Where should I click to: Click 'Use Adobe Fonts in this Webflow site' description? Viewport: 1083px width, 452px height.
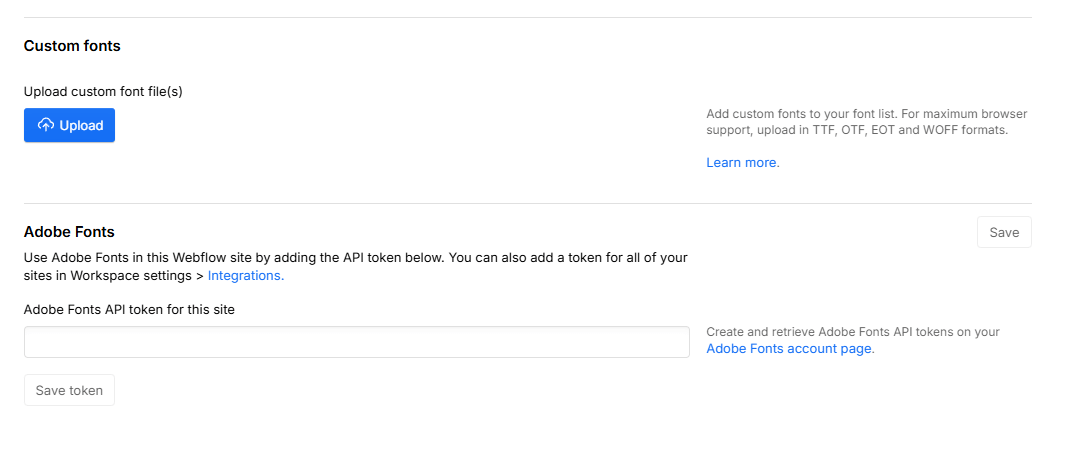pos(356,267)
